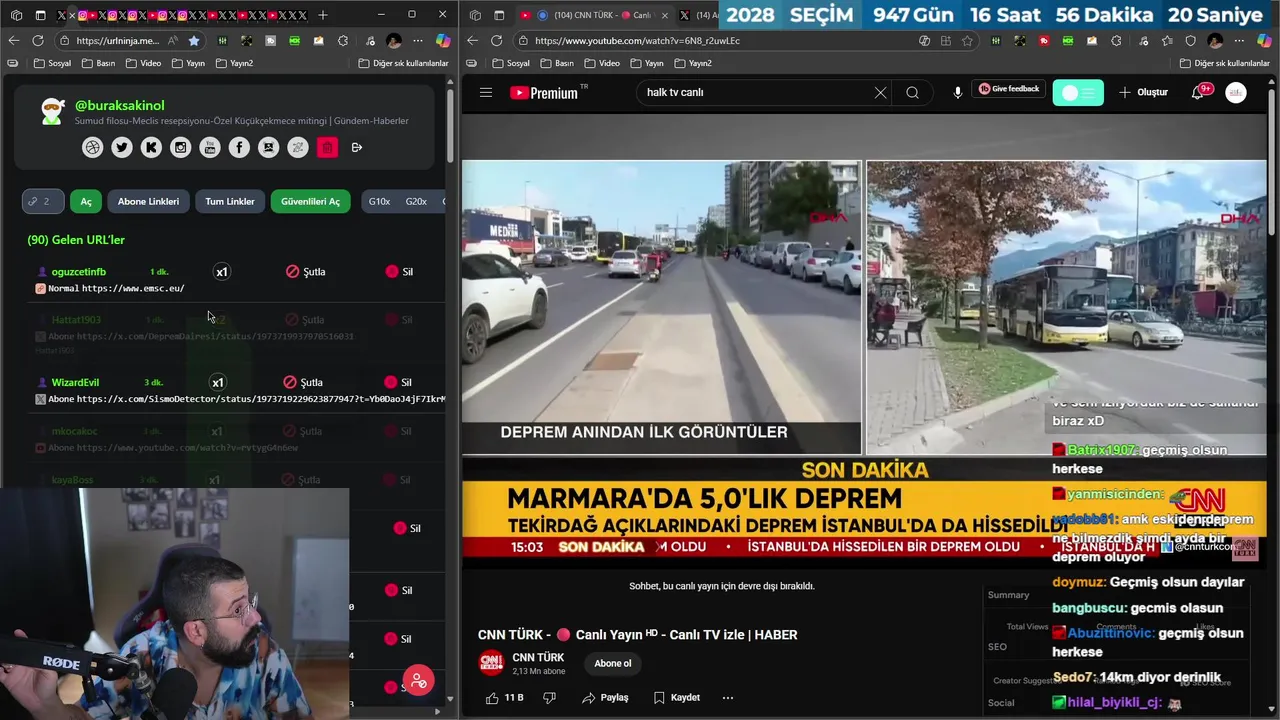
Task: Click Abone Linkleri button
Action: pyautogui.click(x=148, y=201)
